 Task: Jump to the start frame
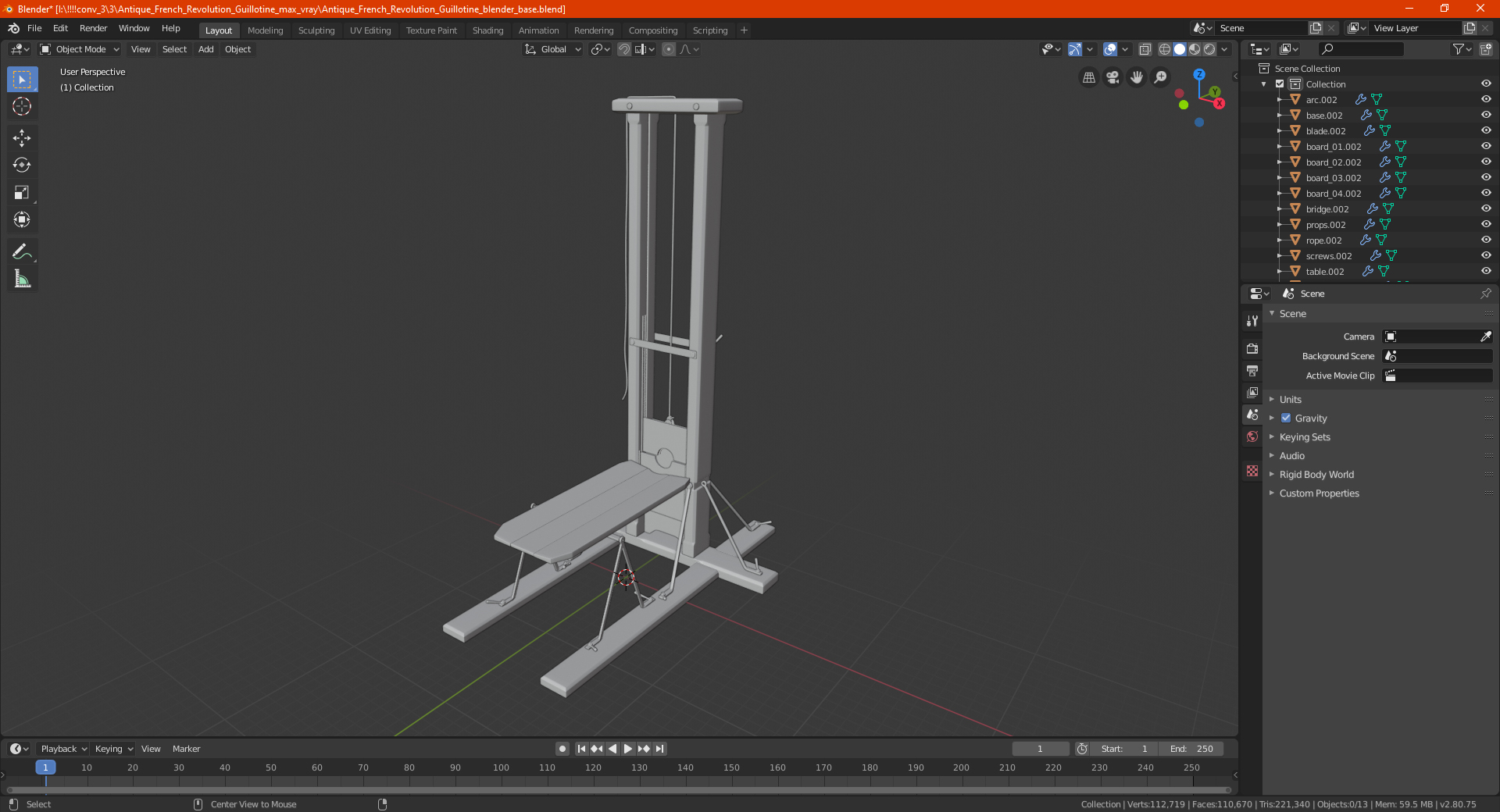pyautogui.click(x=581, y=749)
